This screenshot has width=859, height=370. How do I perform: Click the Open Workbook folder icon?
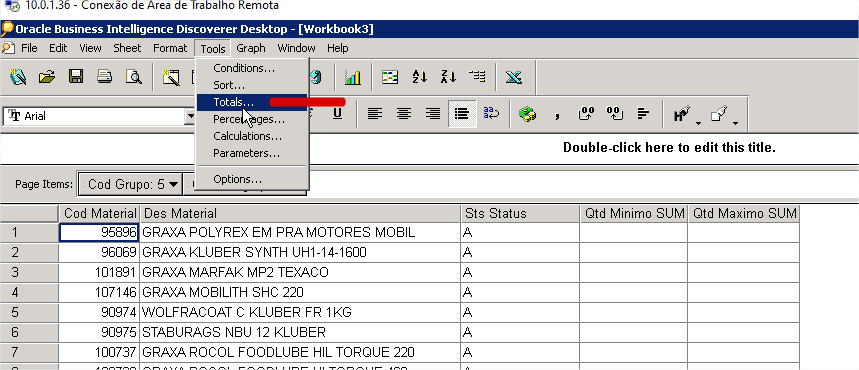[x=47, y=77]
